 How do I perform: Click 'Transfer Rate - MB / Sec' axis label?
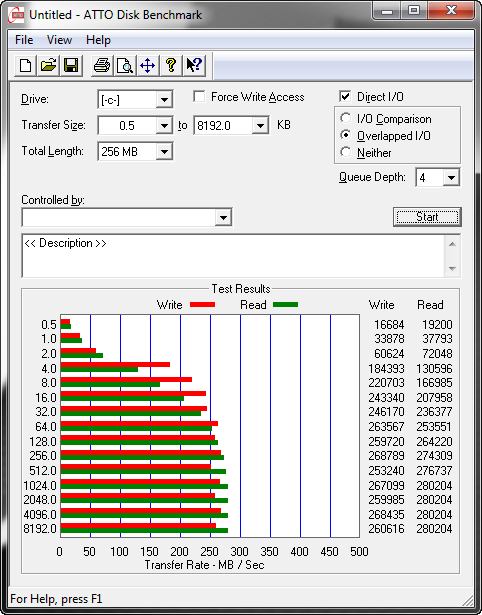(x=205, y=565)
